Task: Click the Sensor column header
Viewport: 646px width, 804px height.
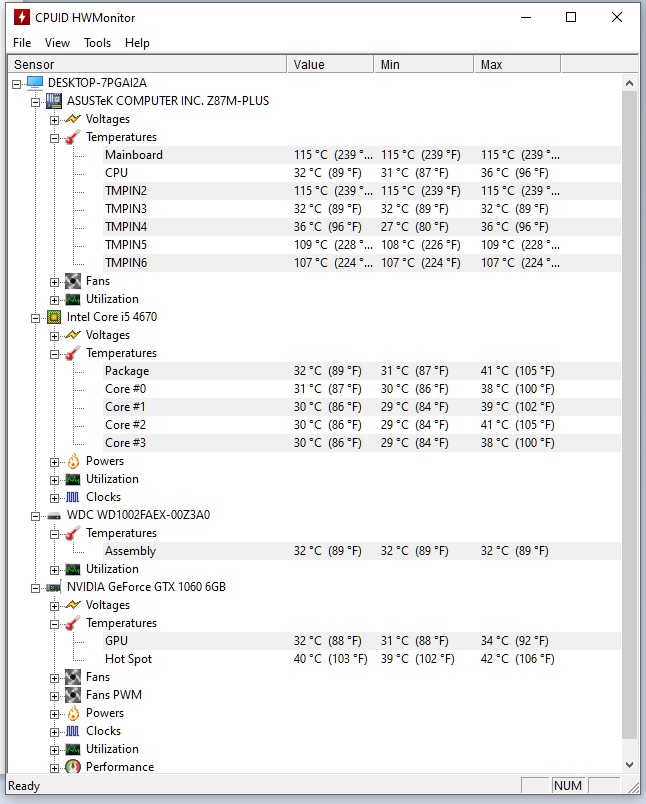Action: click(x=148, y=65)
